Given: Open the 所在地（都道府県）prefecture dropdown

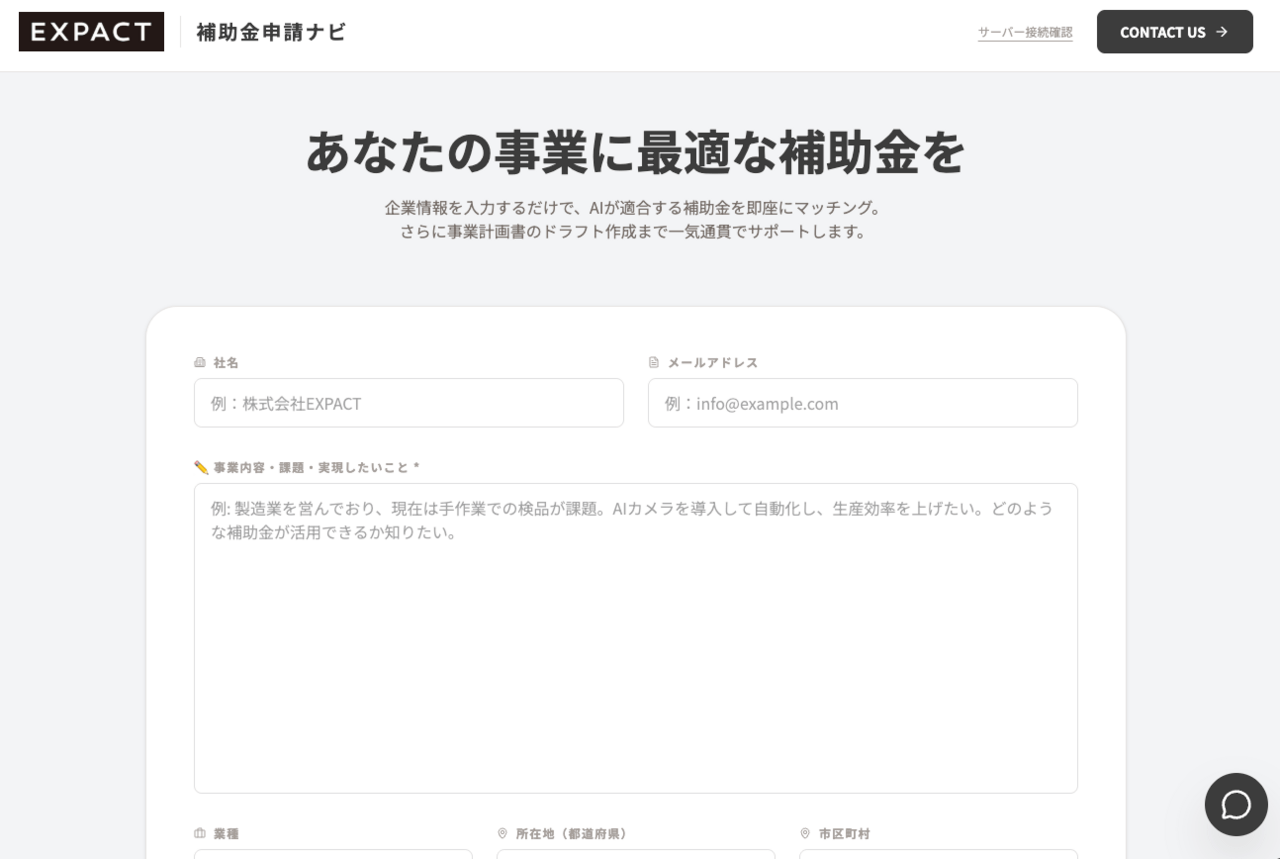Looking at the screenshot, I should [636, 857].
